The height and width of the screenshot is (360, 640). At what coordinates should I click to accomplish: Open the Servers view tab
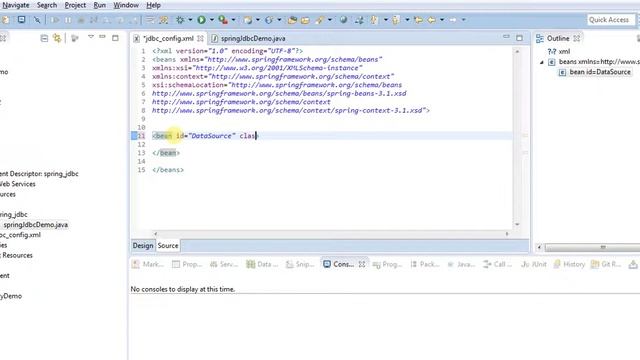click(x=224, y=264)
